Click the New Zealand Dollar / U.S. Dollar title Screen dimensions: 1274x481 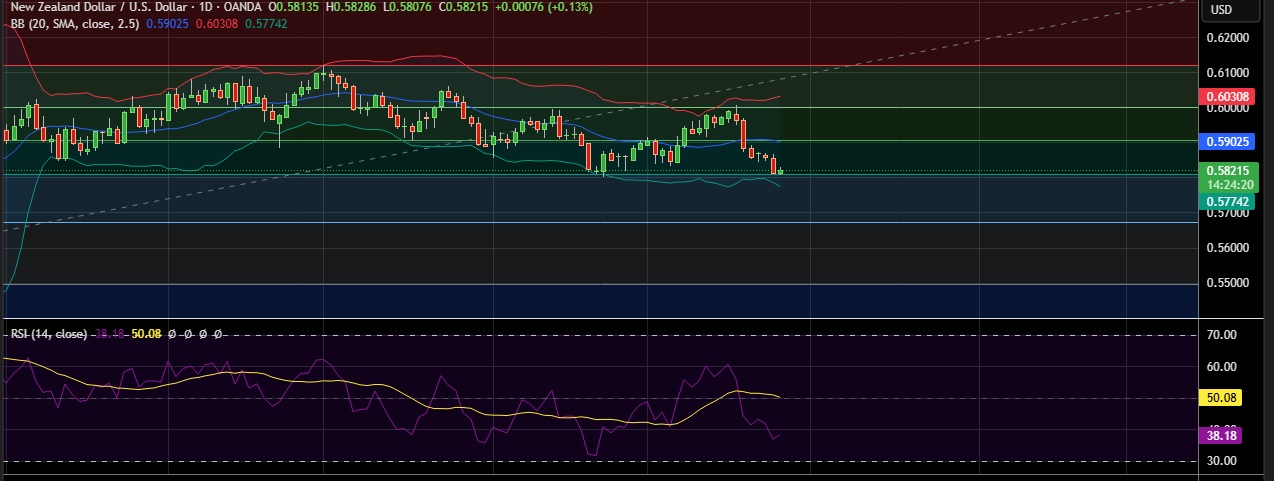98,7
